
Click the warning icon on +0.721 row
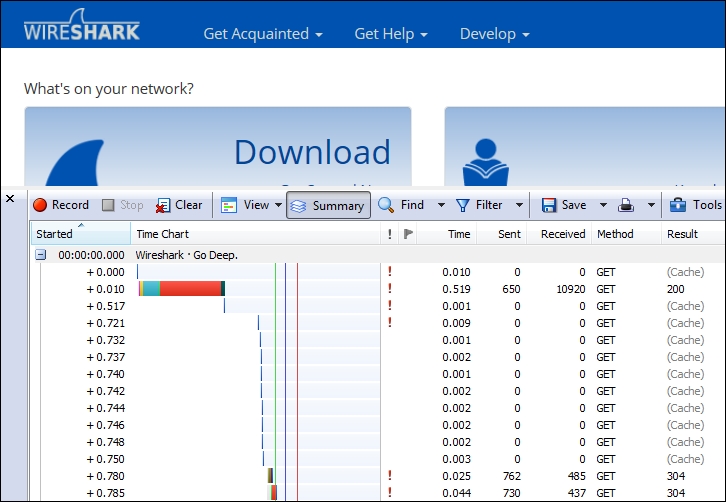pos(390,322)
